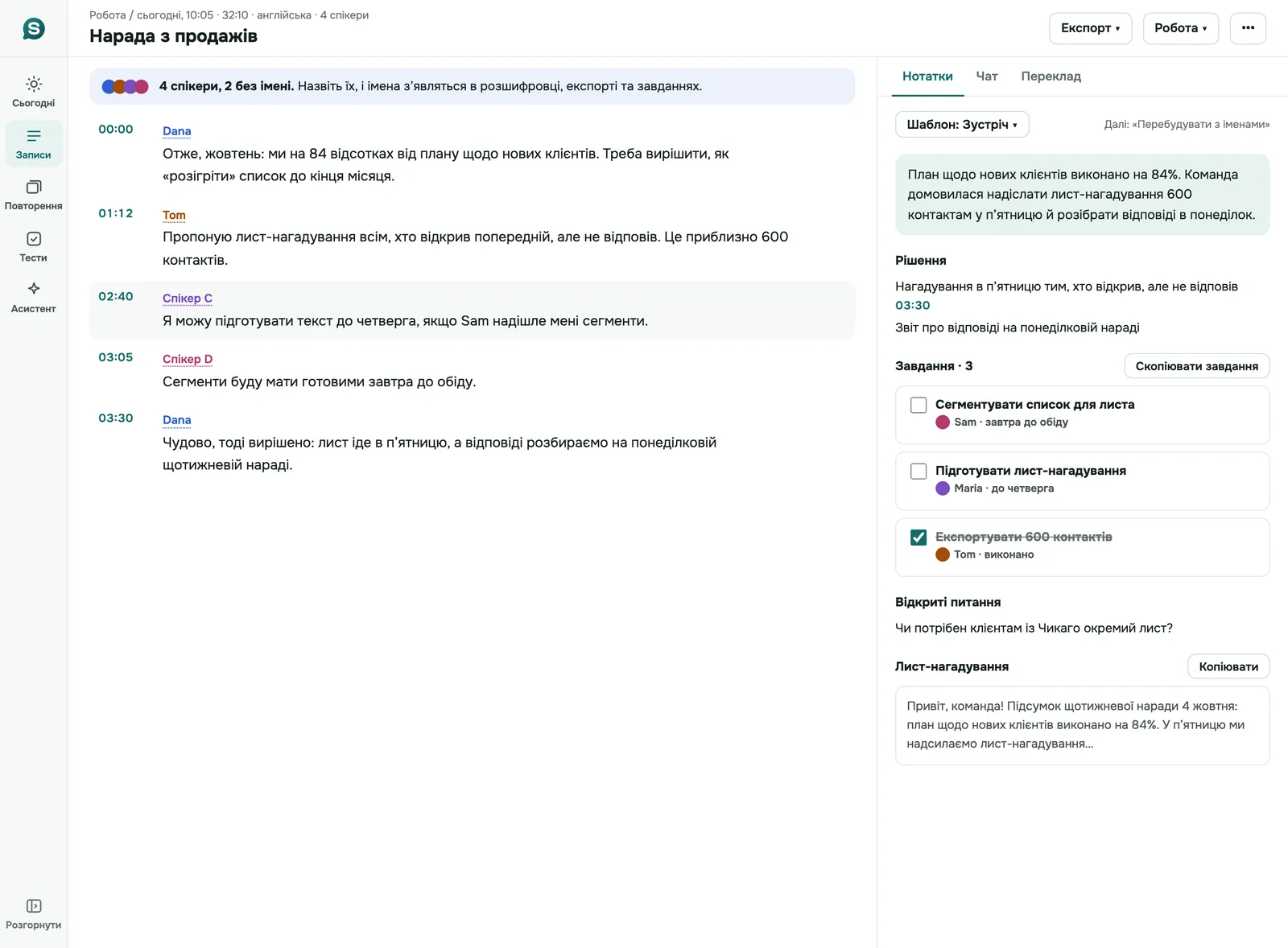Click the Копіювати button for the letter
The image size is (1288, 948).
(1228, 666)
